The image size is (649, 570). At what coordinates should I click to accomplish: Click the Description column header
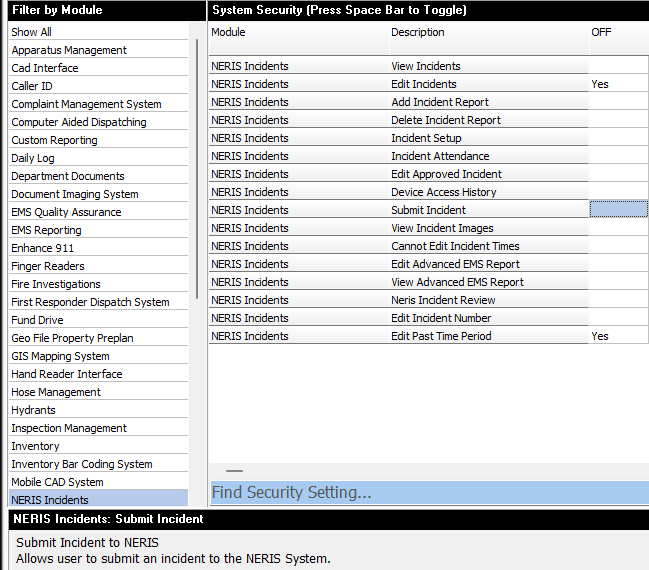click(489, 38)
